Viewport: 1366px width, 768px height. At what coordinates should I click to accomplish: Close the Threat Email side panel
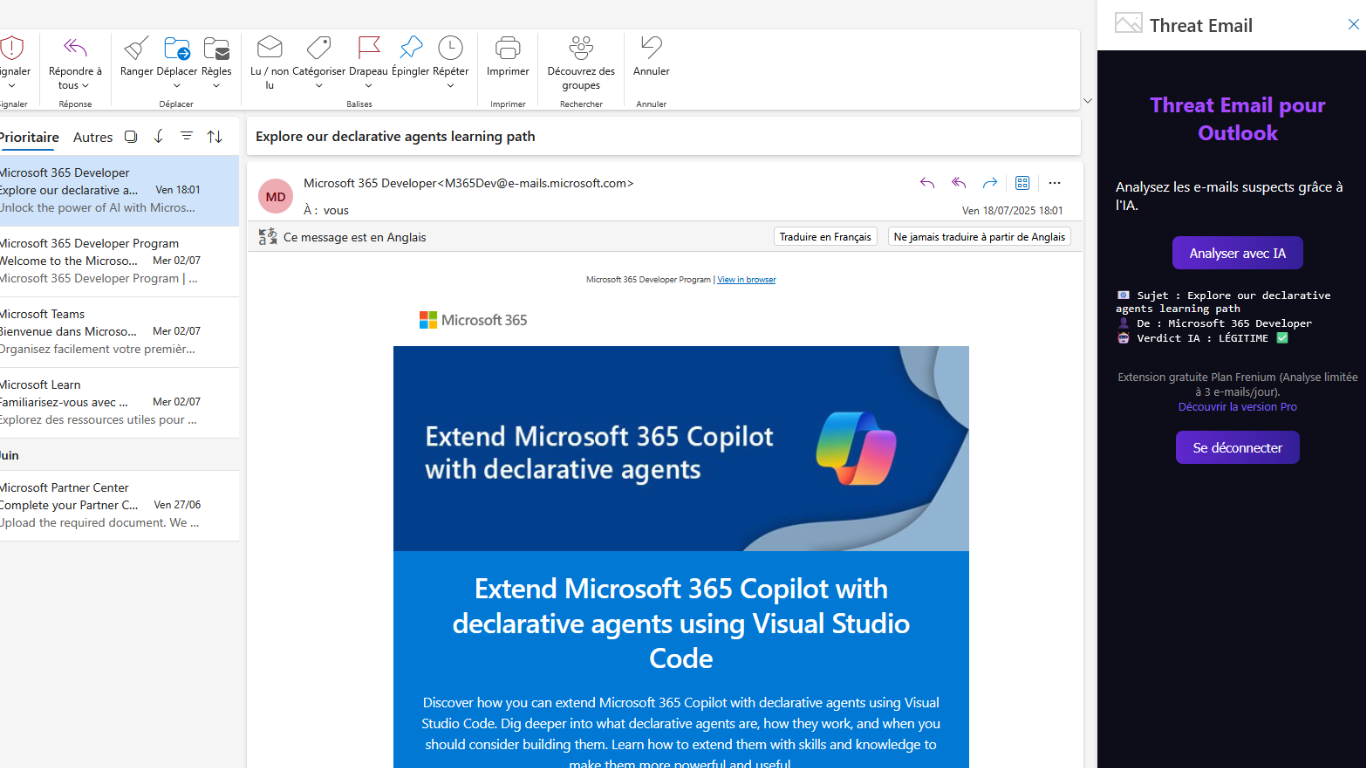pyautogui.click(x=1354, y=25)
